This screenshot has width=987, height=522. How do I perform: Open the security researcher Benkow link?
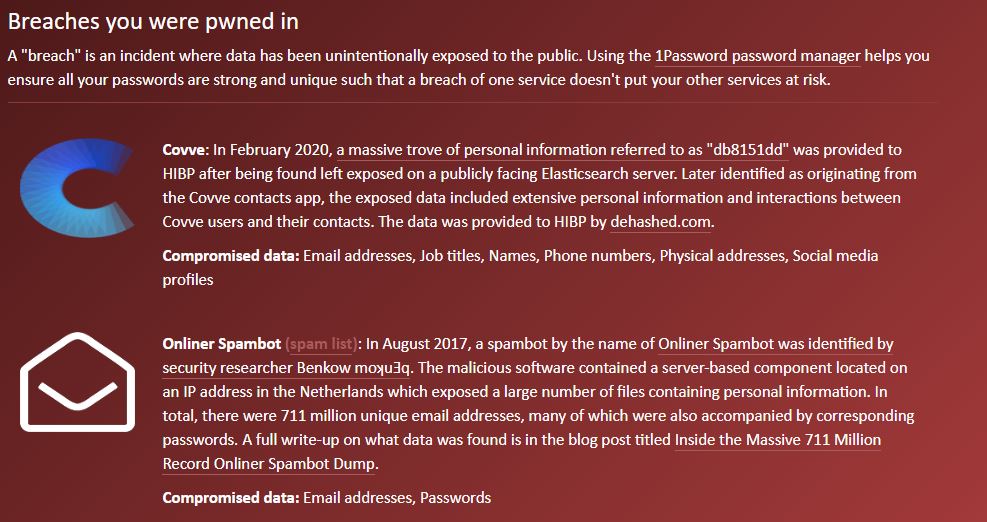pos(286,368)
